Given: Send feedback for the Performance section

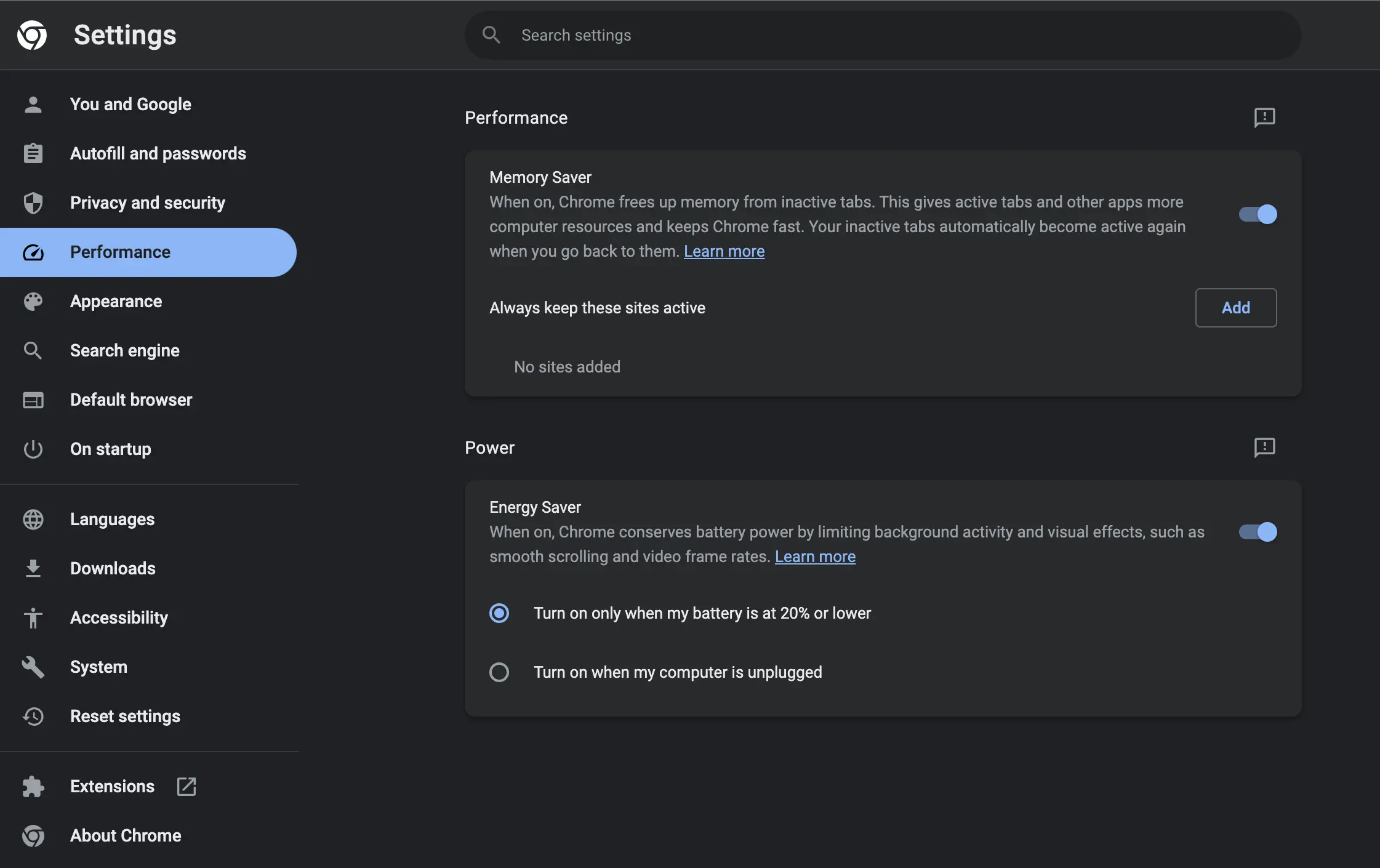Looking at the screenshot, I should 1264,118.
